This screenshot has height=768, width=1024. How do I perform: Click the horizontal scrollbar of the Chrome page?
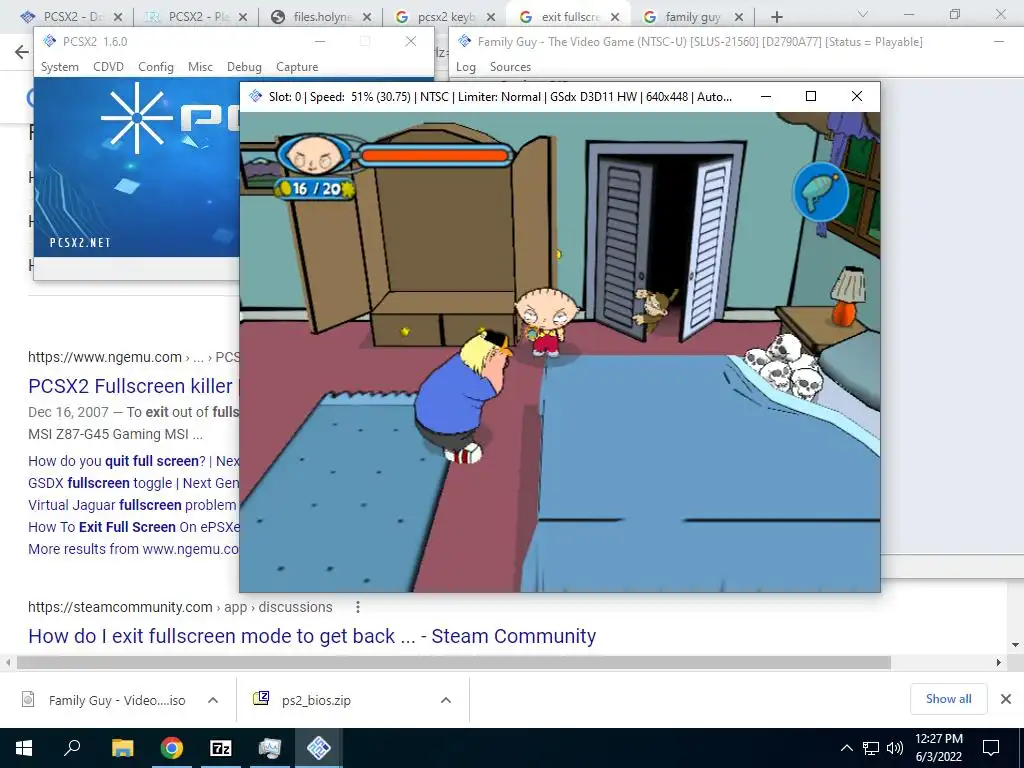pos(454,663)
